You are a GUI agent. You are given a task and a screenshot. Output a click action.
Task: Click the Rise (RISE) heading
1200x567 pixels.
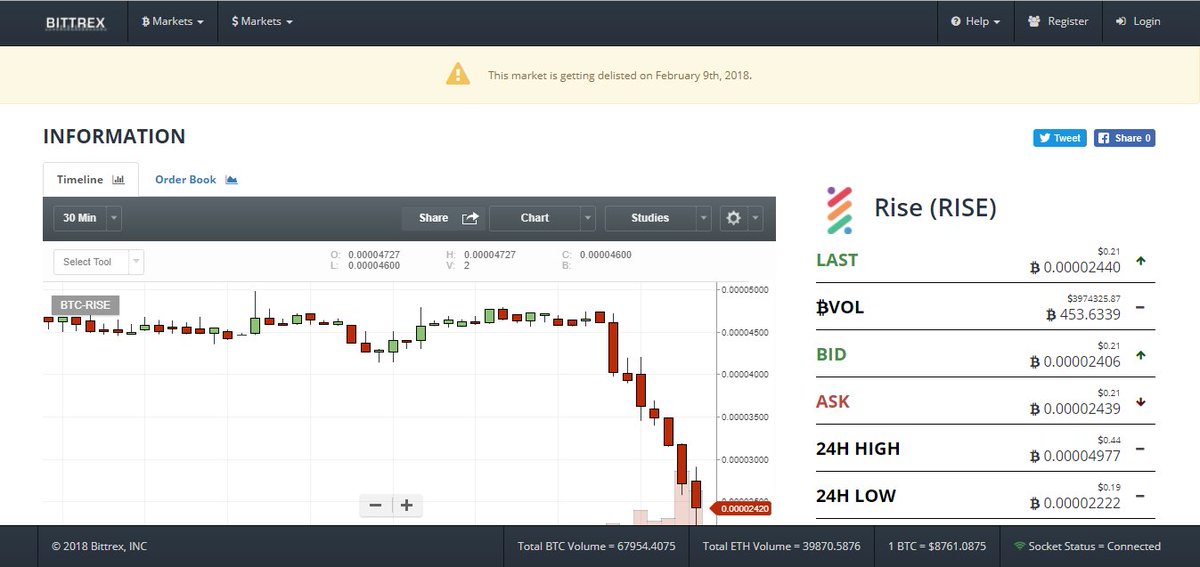pos(935,208)
